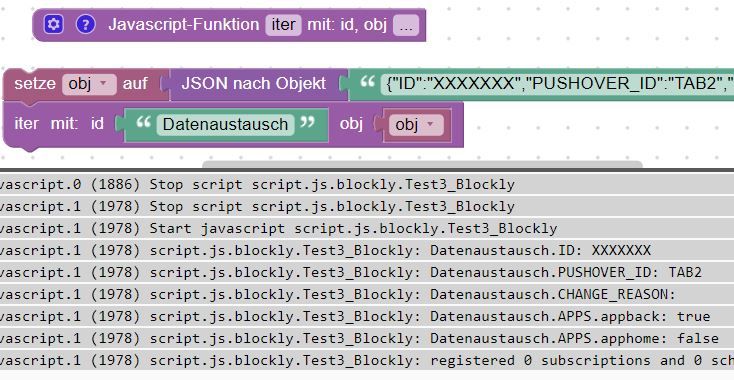Click the horizontal scrollbar above the log
The width and height of the screenshot is (734, 380).
click(422, 164)
